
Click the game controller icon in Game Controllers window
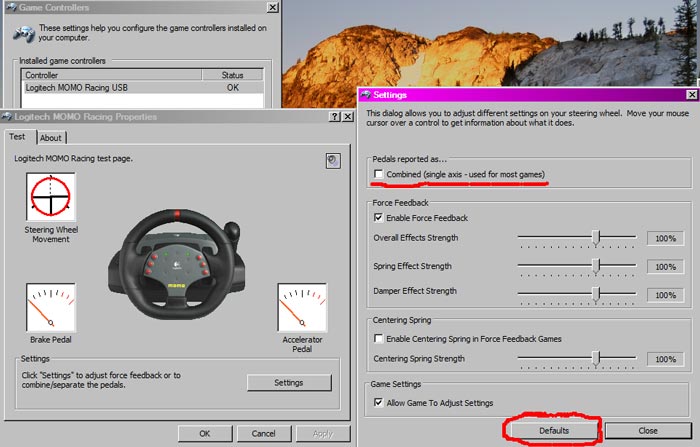(x=24, y=34)
